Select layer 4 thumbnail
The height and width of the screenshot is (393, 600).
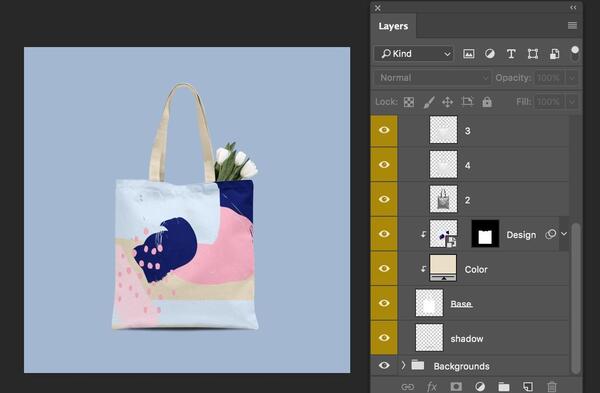coord(443,164)
